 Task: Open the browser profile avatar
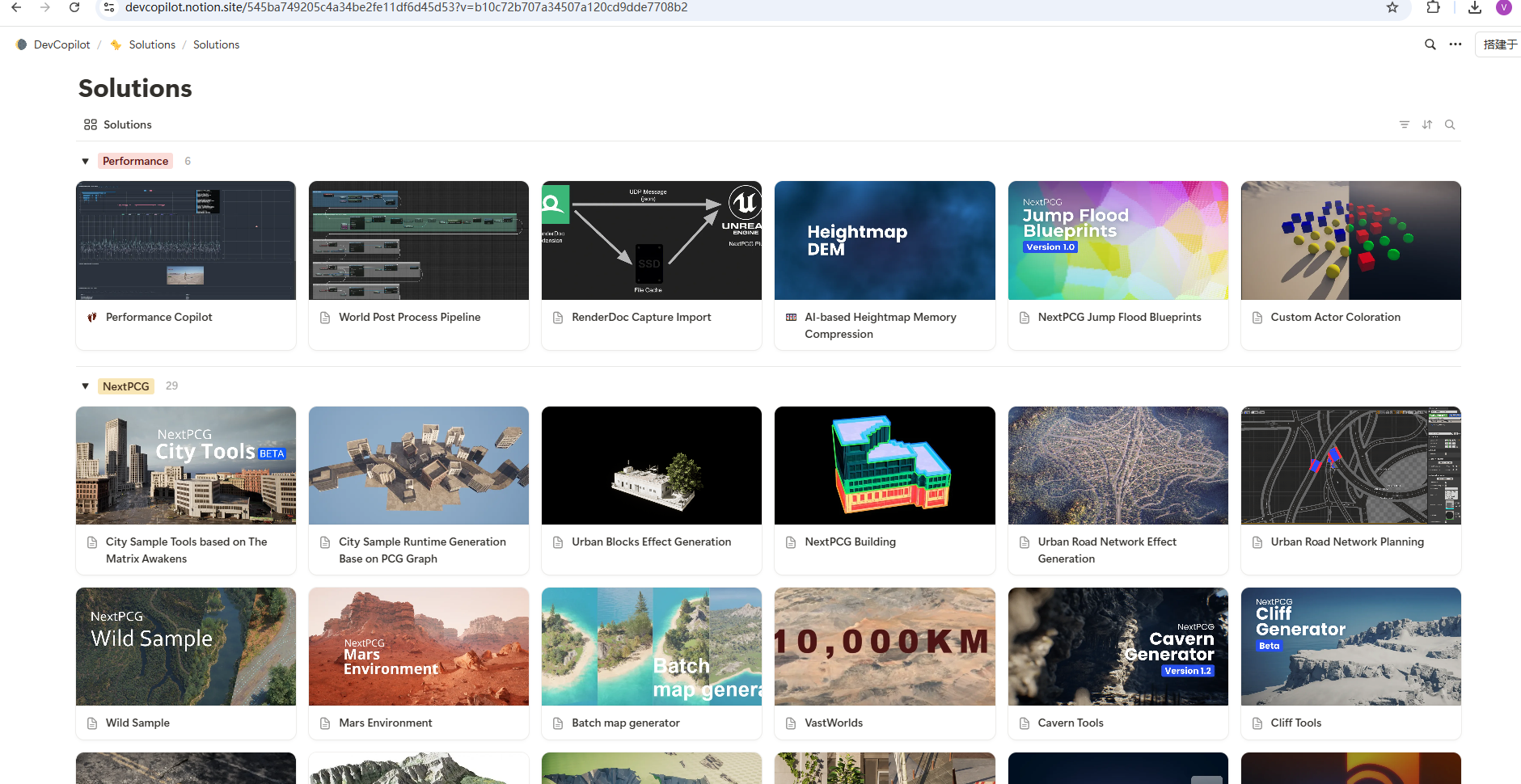coord(1504,7)
